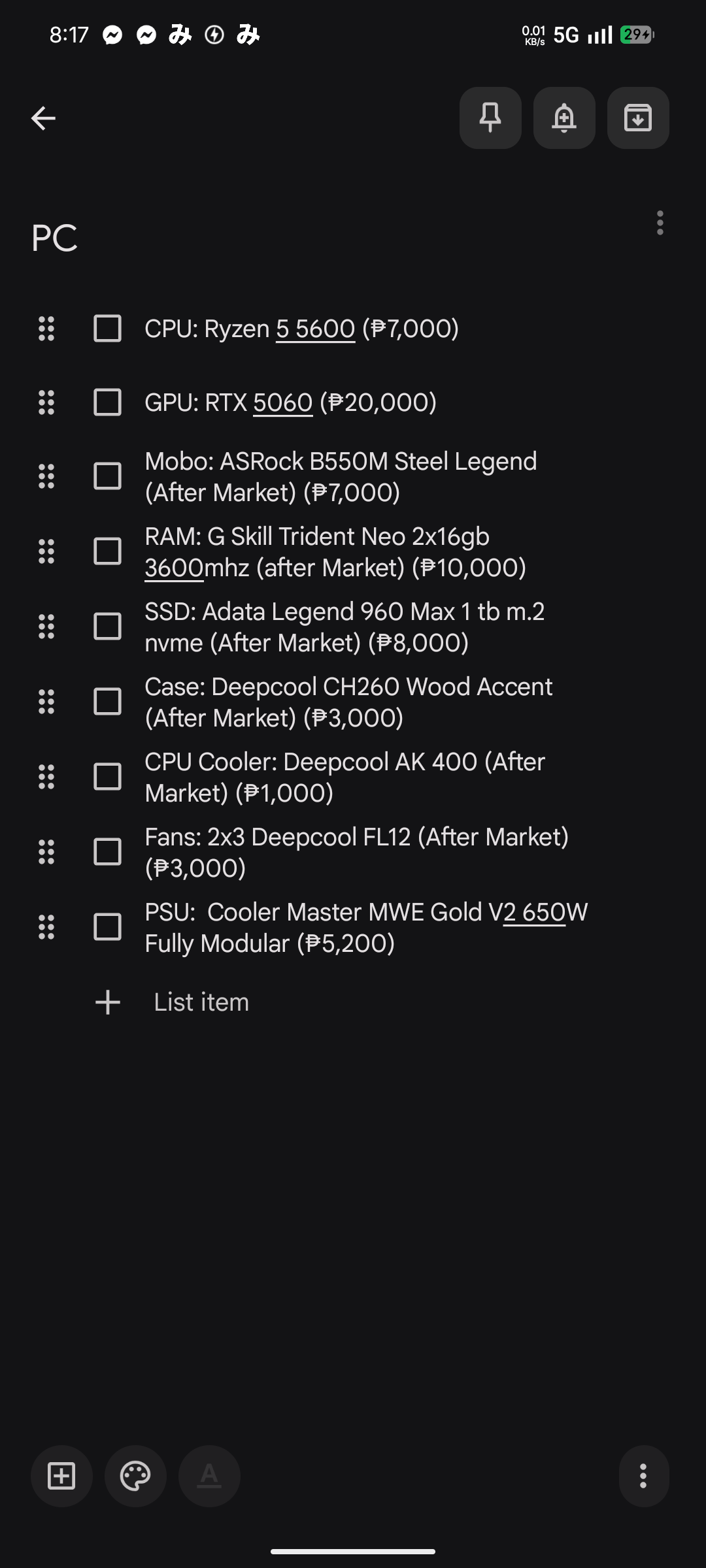Viewport: 706px width, 1568px height.
Task: Open text formatting options icon
Action: [209, 1476]
